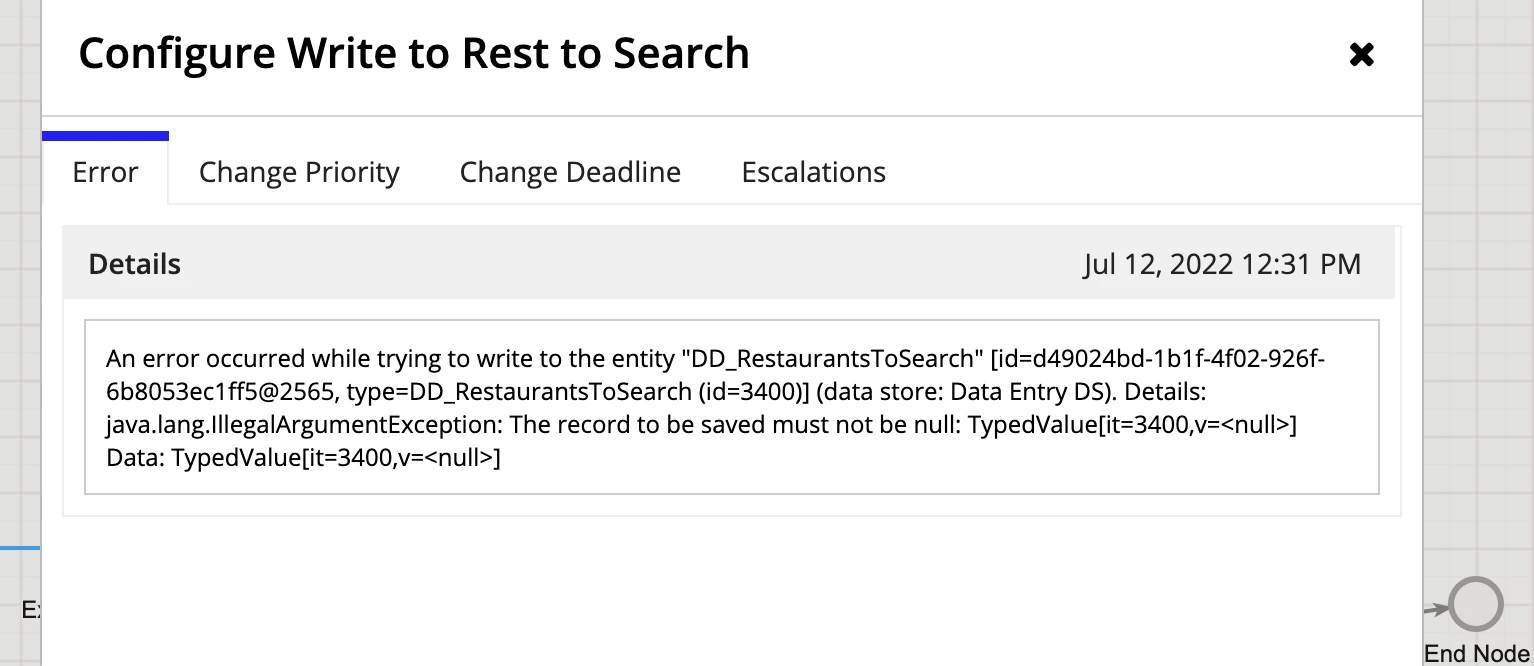This screenshot has height=666, width=1534.
Task: Click the blue indicator bar above Error tab
Action: coord(105,135)
